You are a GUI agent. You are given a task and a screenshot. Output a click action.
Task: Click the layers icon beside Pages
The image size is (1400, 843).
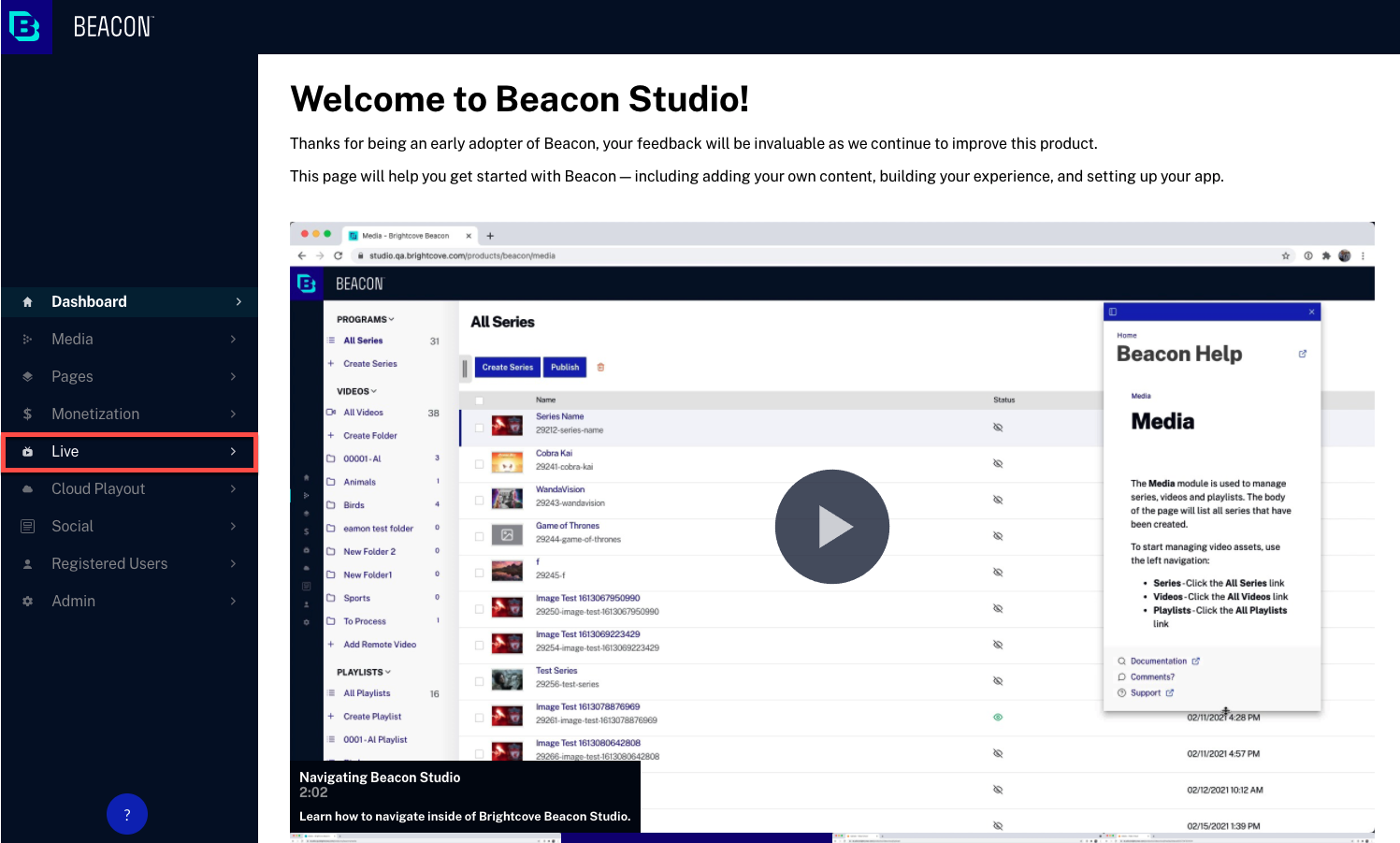27,376
